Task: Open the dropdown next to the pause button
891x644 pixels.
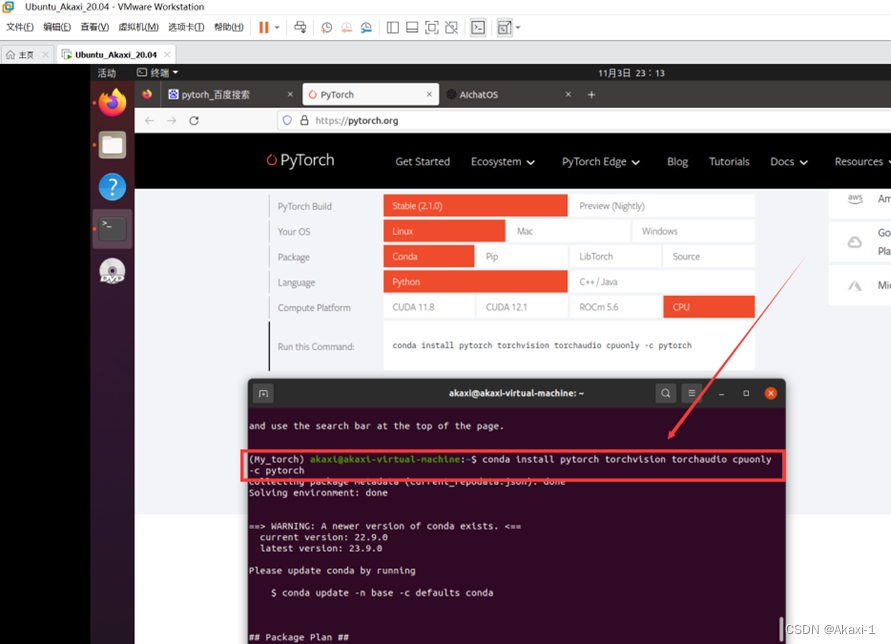Action: [x=277, y=27]
